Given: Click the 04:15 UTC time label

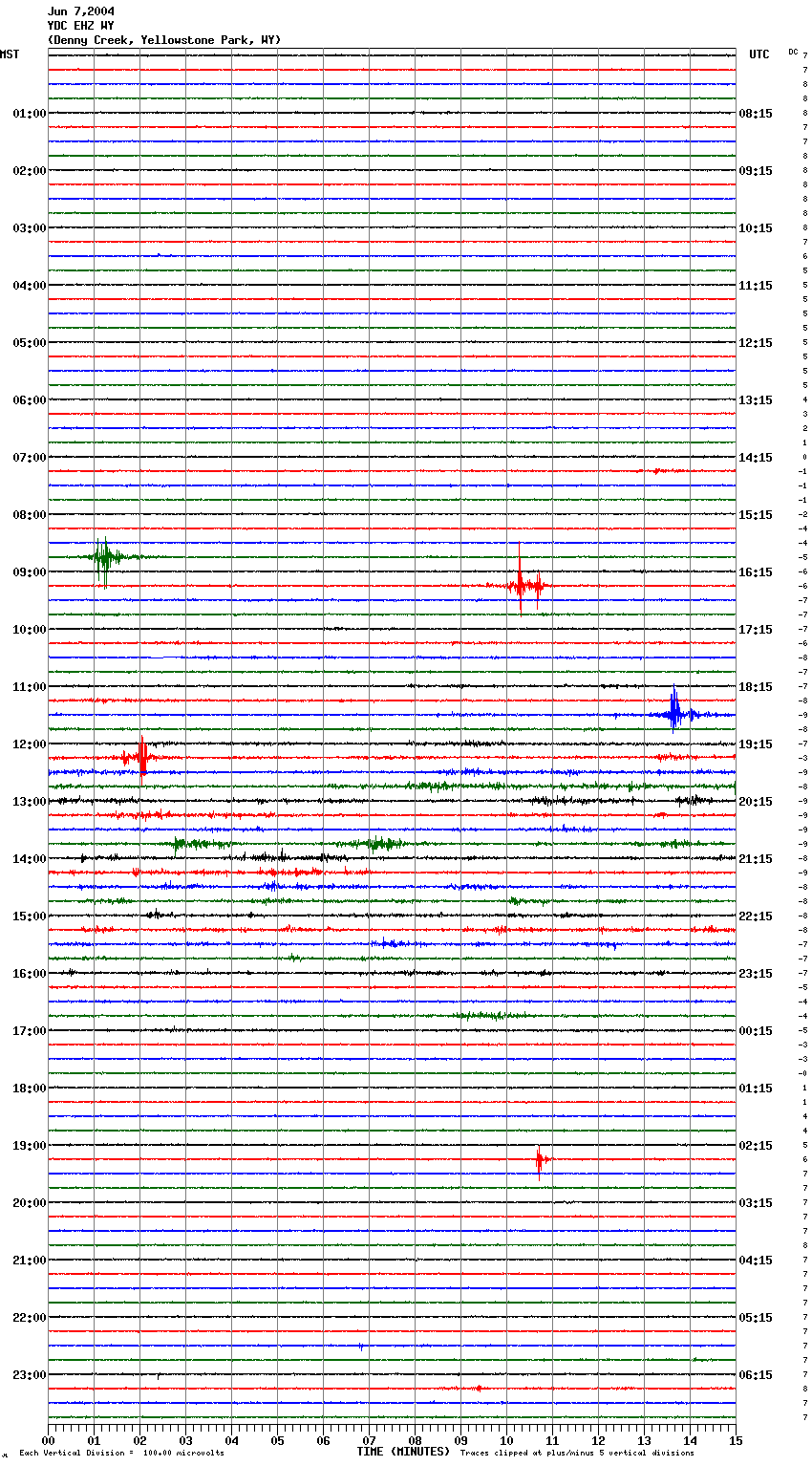Looking at the screenshot, I should click(756, 1261).
